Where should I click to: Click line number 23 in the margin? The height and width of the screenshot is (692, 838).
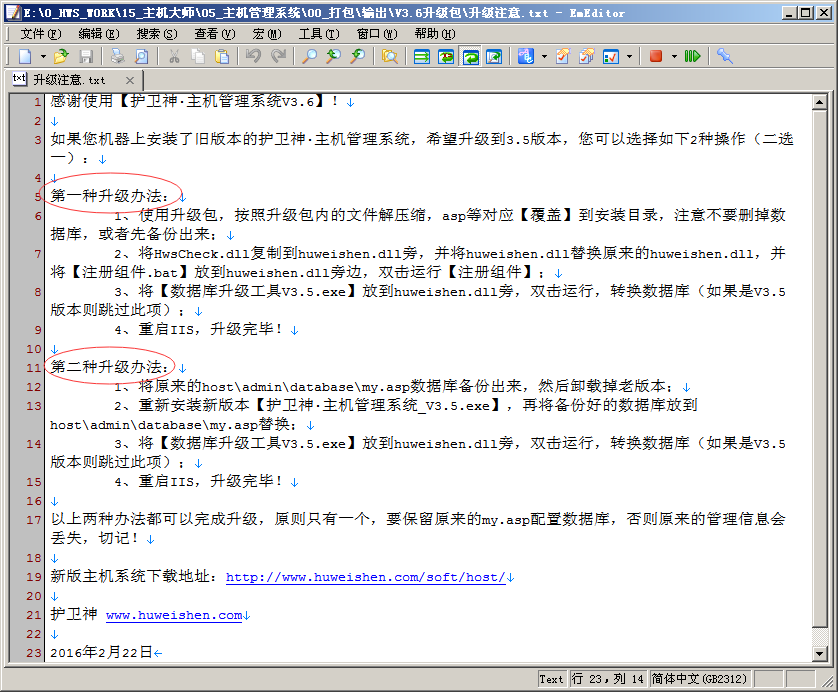click(x=34, y=653)
